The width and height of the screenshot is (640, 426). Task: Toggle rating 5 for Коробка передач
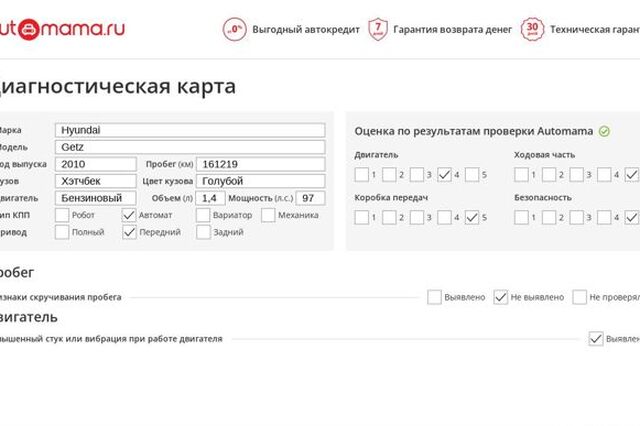pos(472,217)
